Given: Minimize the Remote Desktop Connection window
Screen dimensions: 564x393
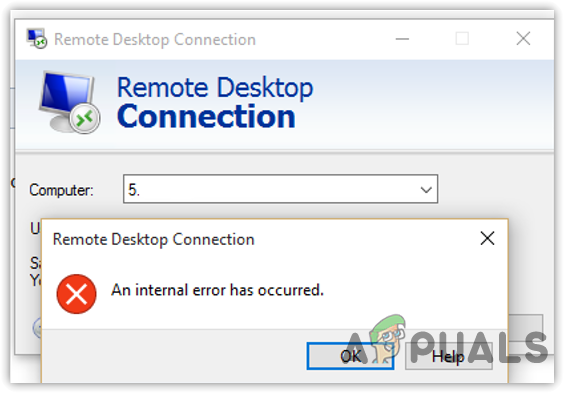Looking at the screenshot, I should [402, 38].
